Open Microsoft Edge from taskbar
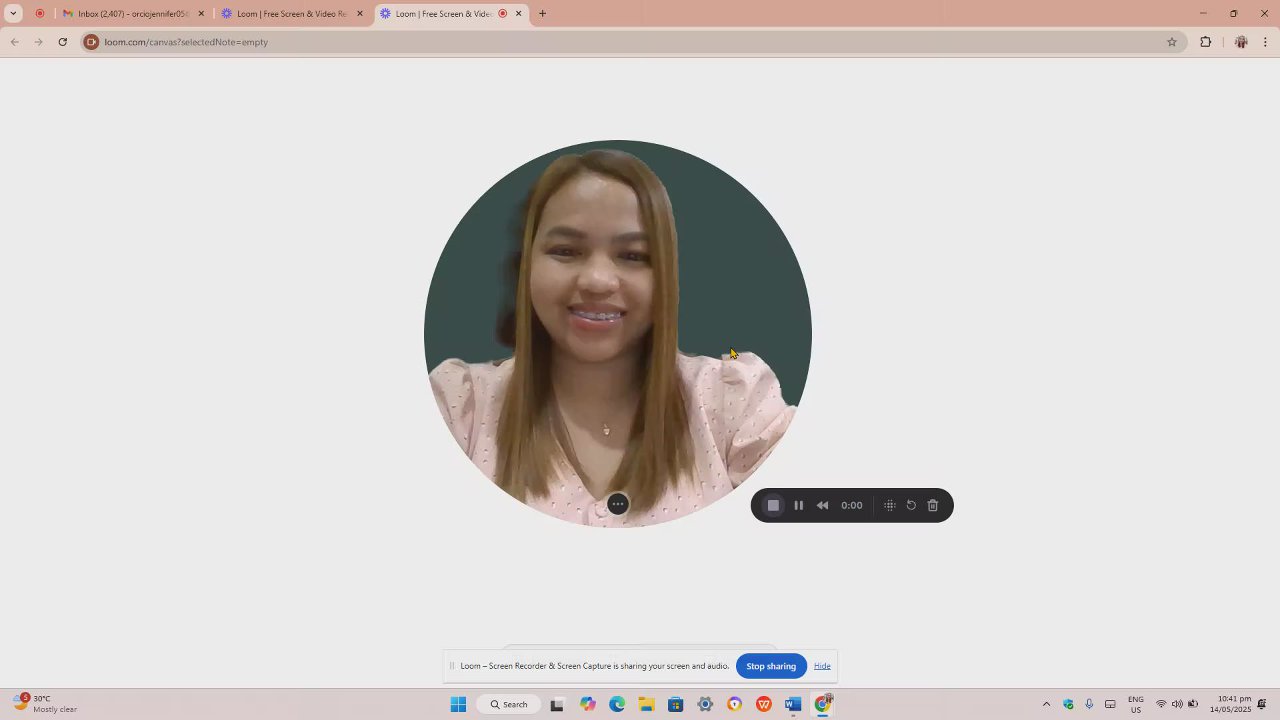This screenshot has height=720, width=1280. pos(617,705)
